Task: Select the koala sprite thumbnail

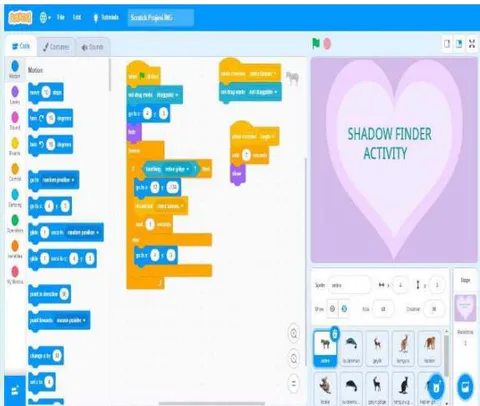Action: tap(325, 389)
